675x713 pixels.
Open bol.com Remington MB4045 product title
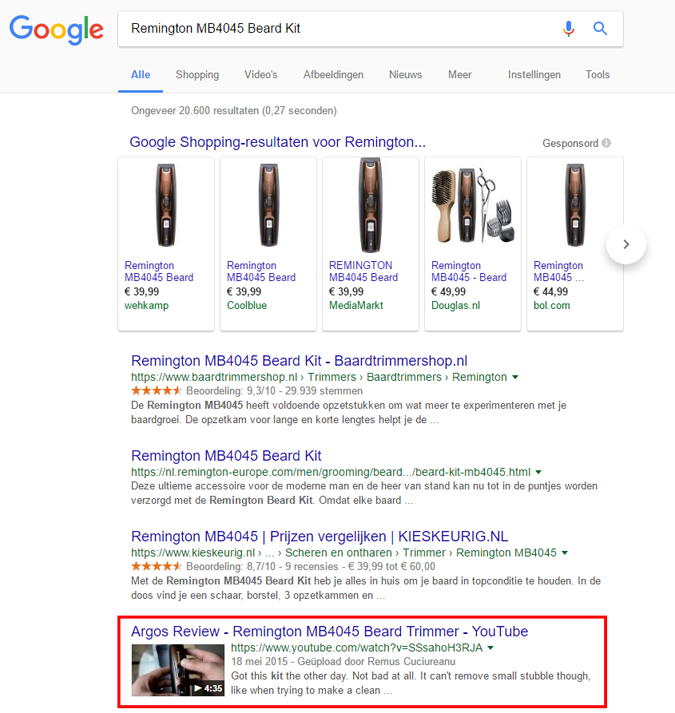coord(559,271)
